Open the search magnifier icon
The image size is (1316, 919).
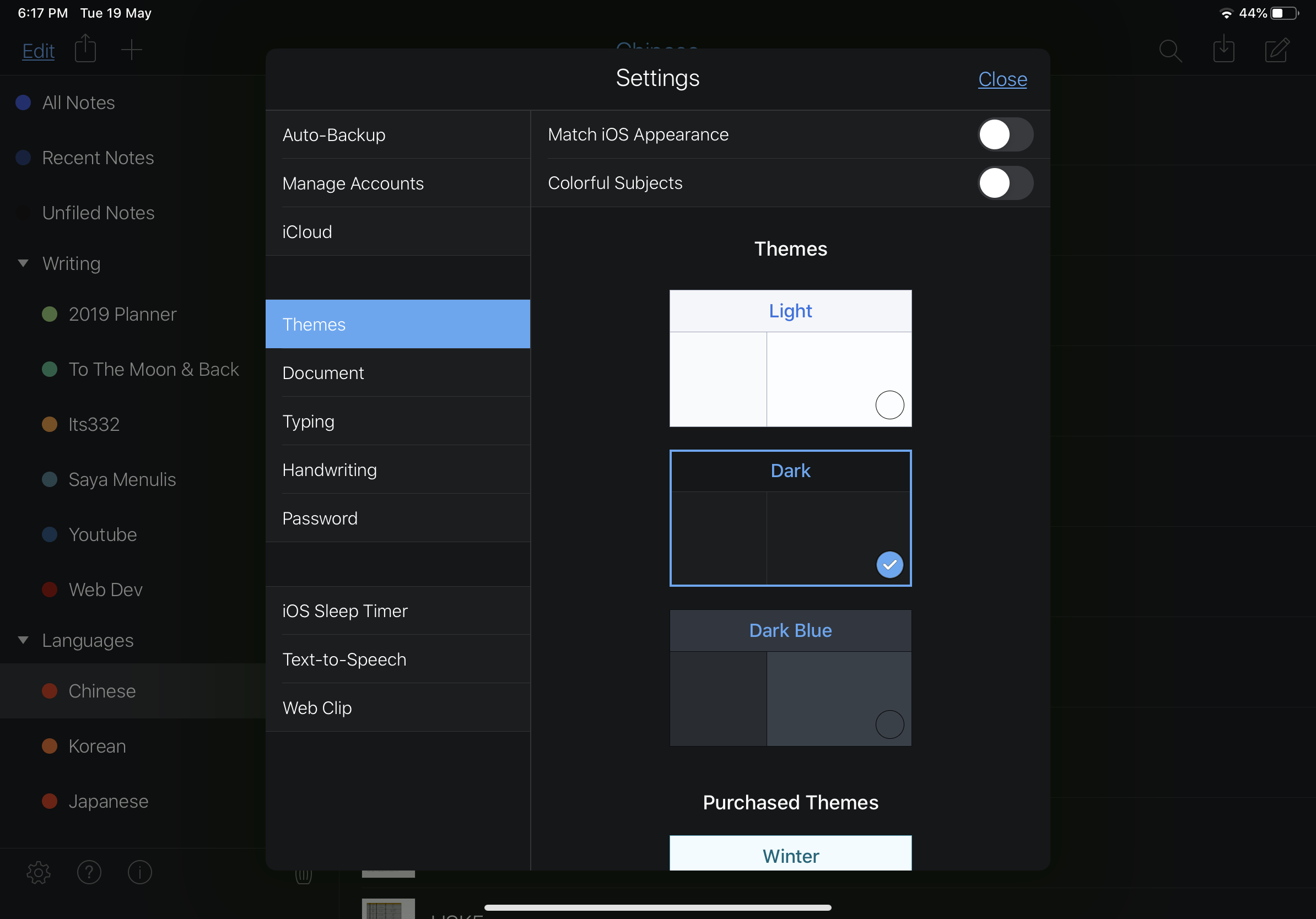[1170, 51]
